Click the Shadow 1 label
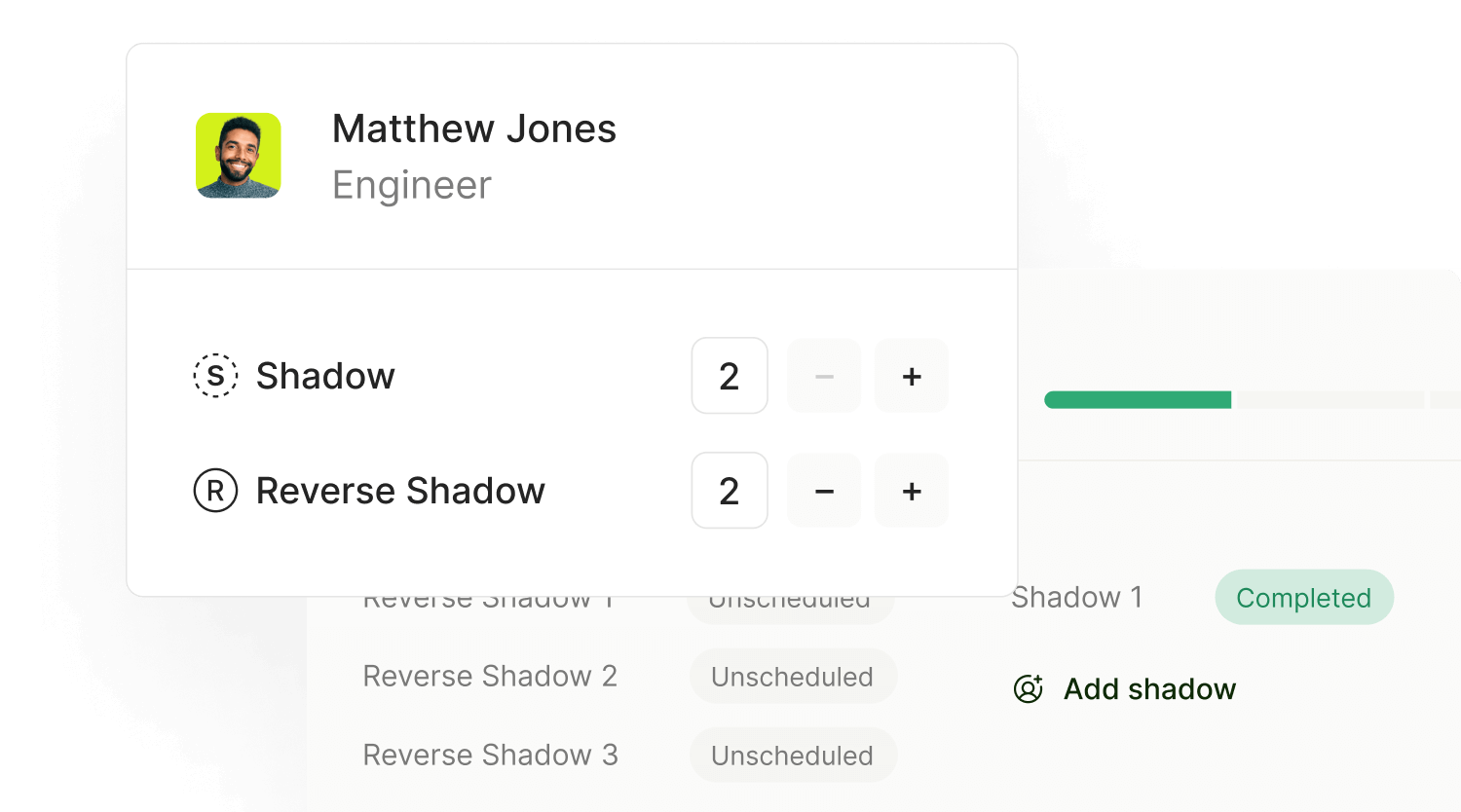Image resolution: width=1461 pixels, height=812 pixels. click(x=1076, y=598)
